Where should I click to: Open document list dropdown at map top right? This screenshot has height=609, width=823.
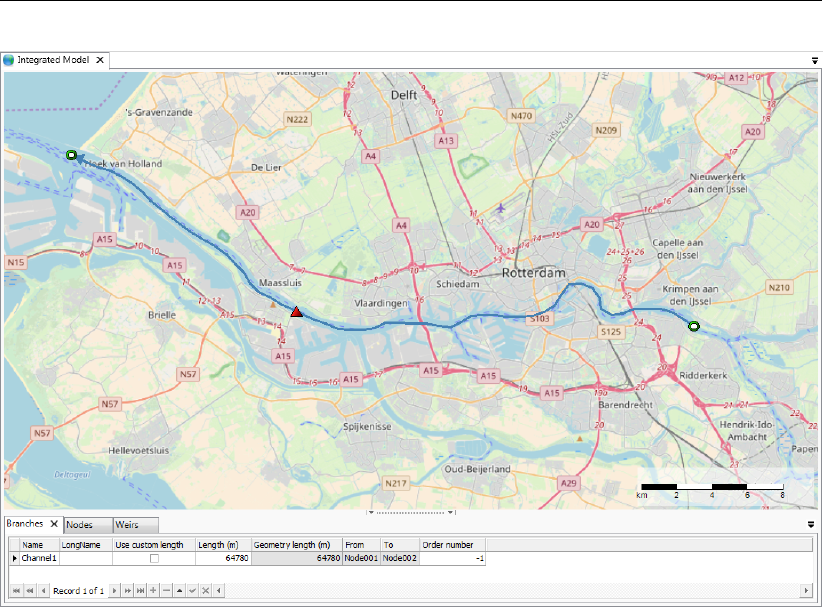click(815, 61)
